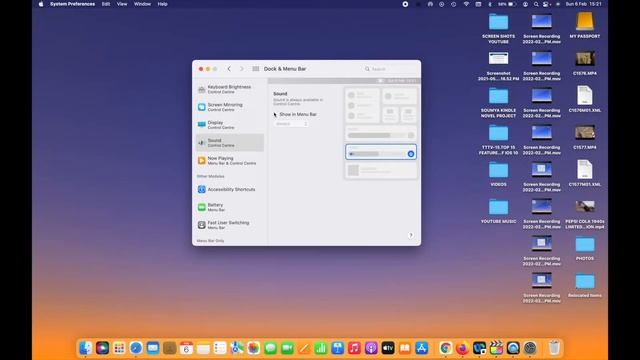Select C1577.MP4 video on desktop
This screenshot has width=640, height=360.
tap(584, 136)
